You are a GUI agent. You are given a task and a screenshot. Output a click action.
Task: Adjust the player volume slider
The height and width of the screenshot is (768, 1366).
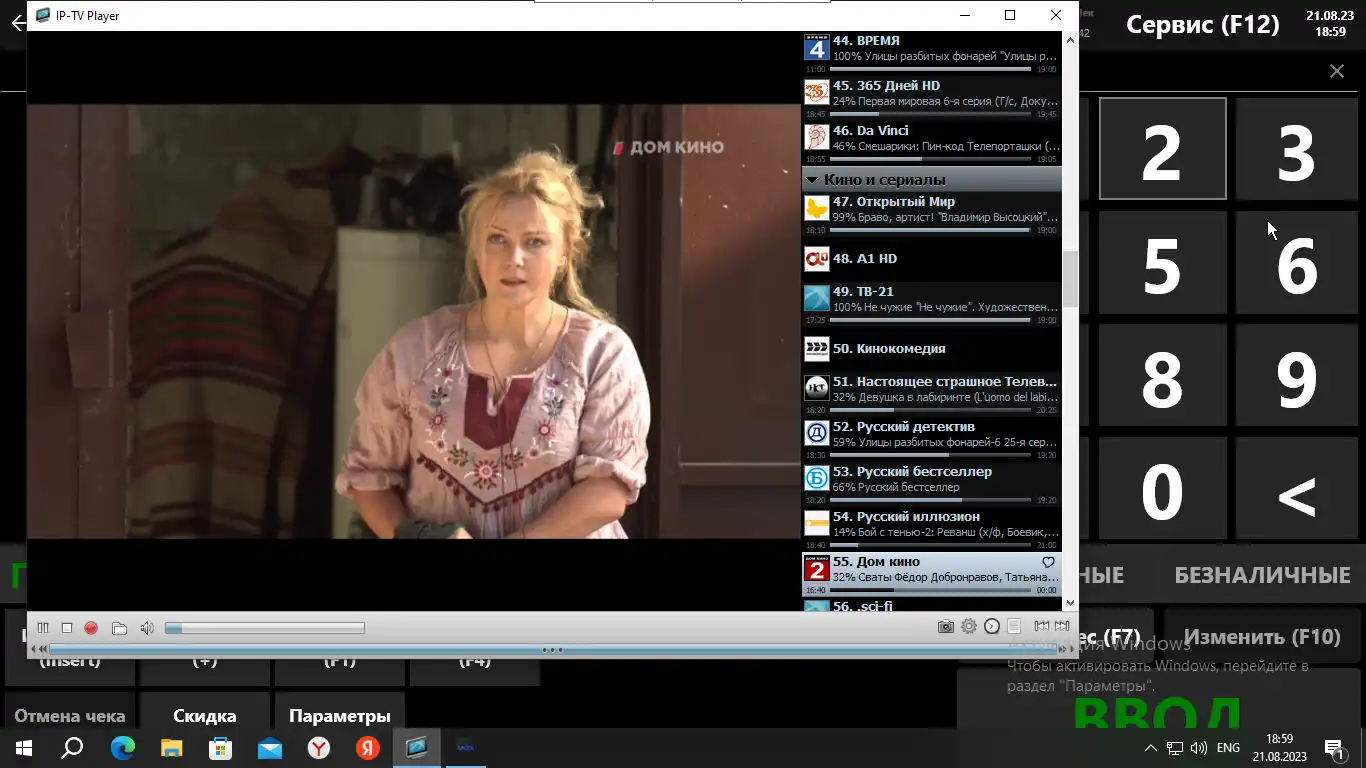pos(264,628)
